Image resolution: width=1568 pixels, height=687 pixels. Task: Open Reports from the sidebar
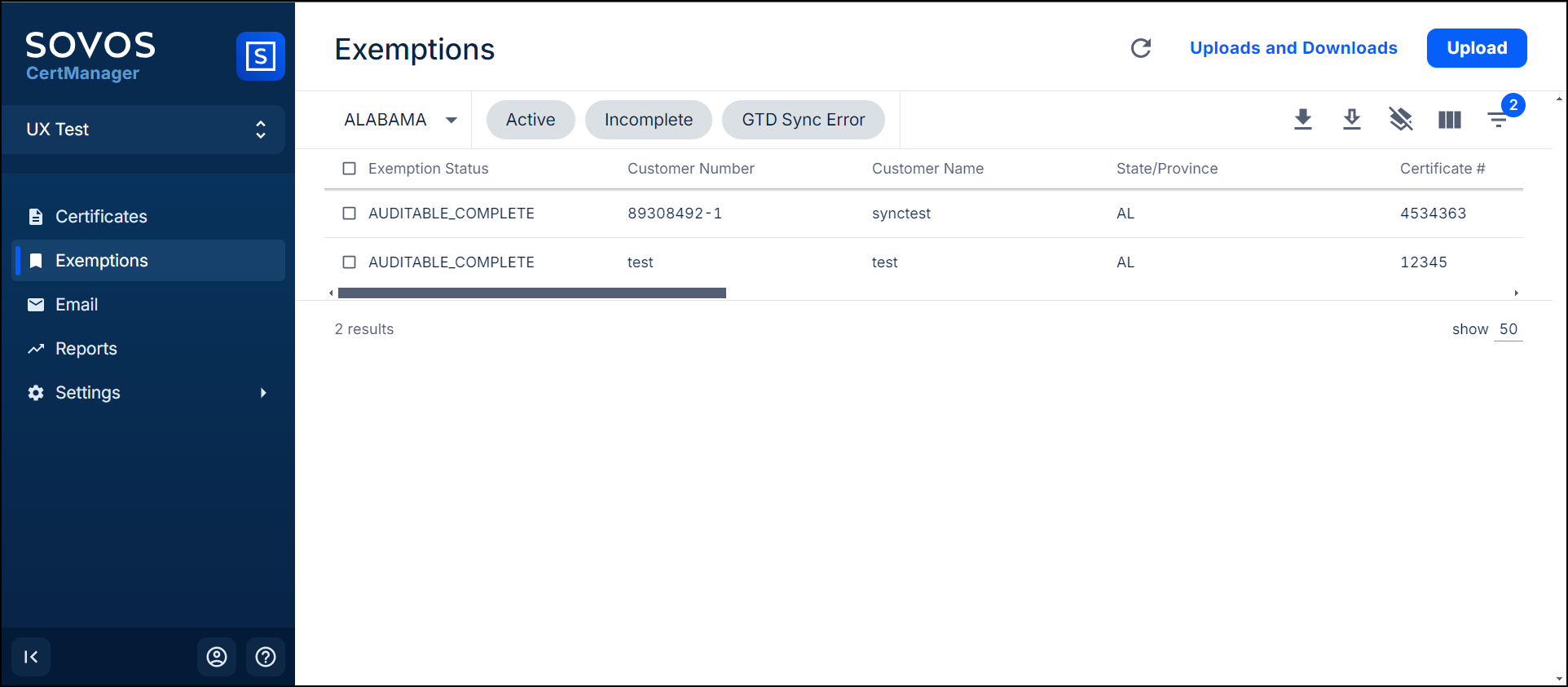point(86,349)
